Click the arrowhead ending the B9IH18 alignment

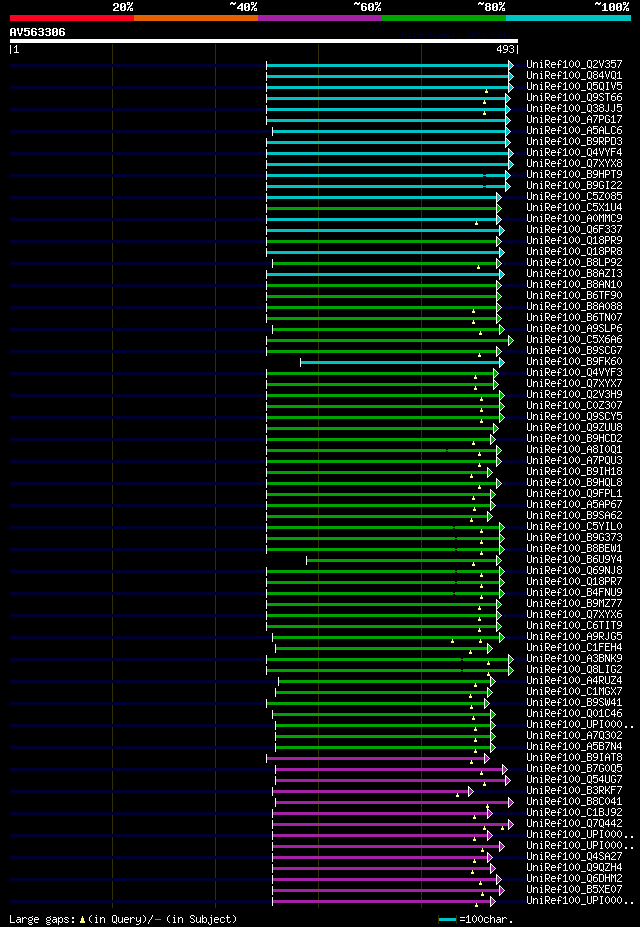click(x=489, y=472)
